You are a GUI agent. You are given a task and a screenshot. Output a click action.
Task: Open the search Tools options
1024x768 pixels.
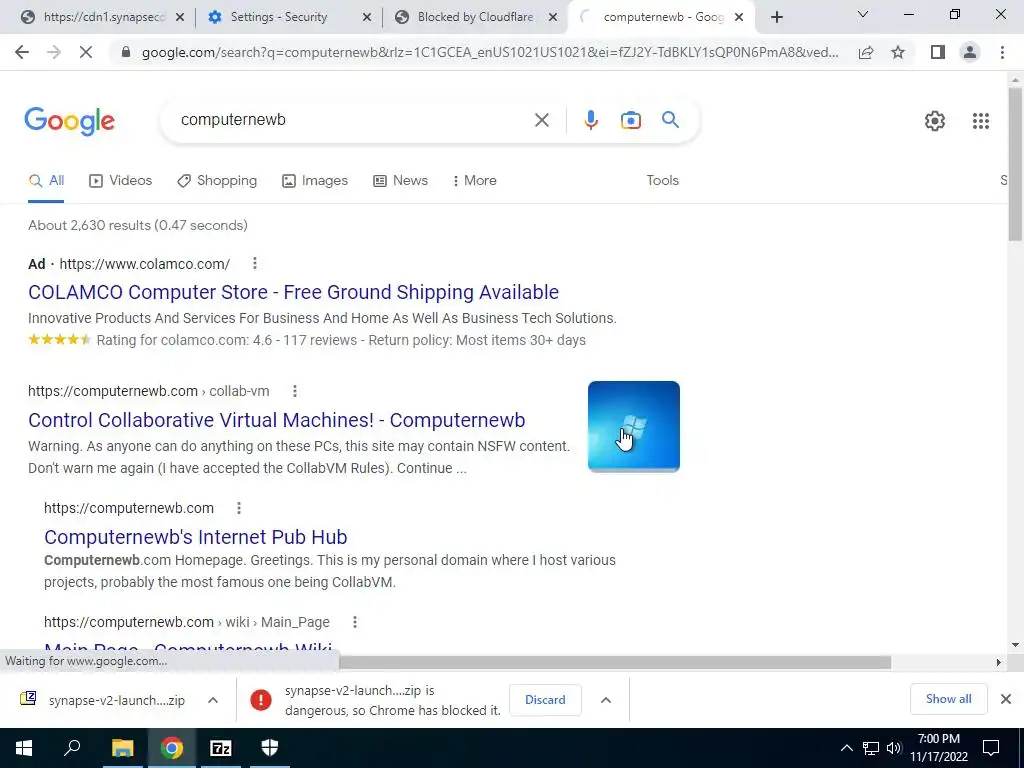point(662,181)
